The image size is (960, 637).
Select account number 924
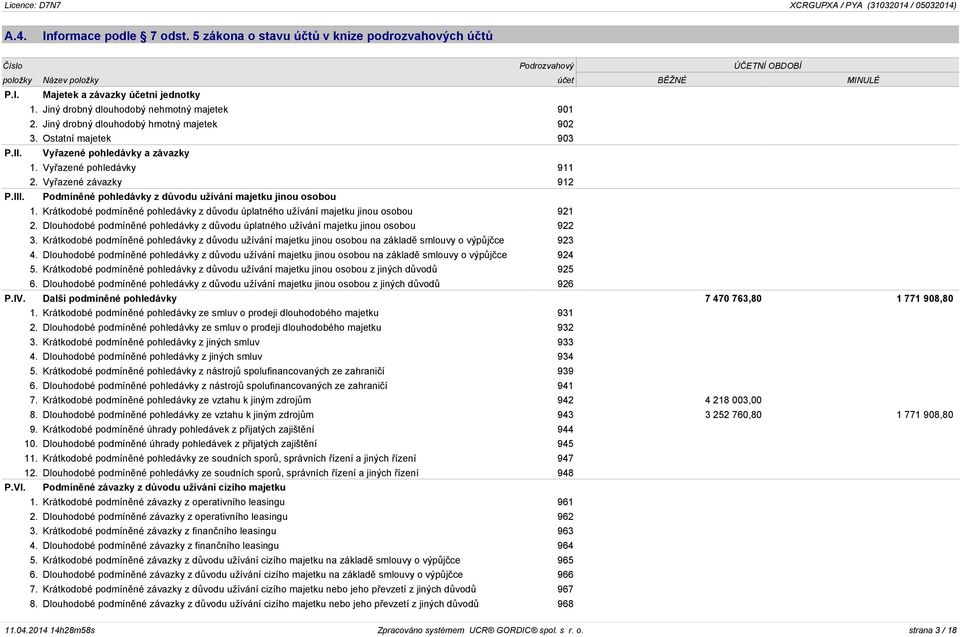click(x=565, y=255)
